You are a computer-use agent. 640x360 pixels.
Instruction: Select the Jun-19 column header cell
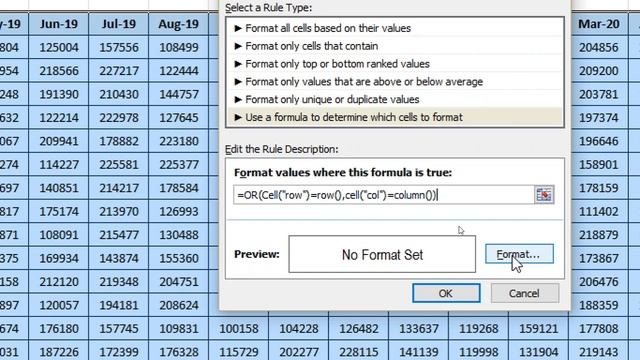pos(59,24)
